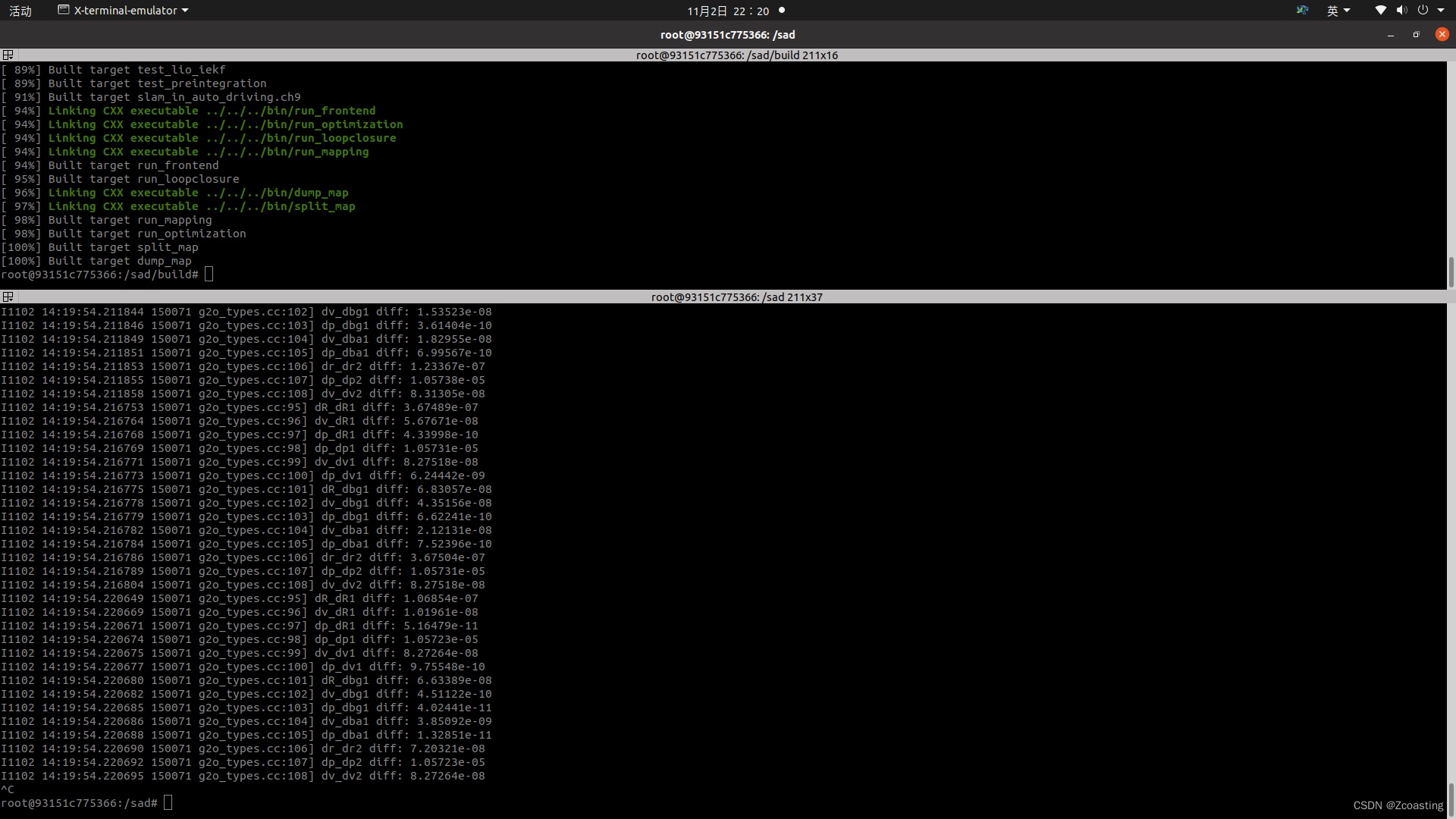Screen dimensions: 1456x819
Task: Click the scrollbar handle of the upper build pane
Action: point(1451,271)
